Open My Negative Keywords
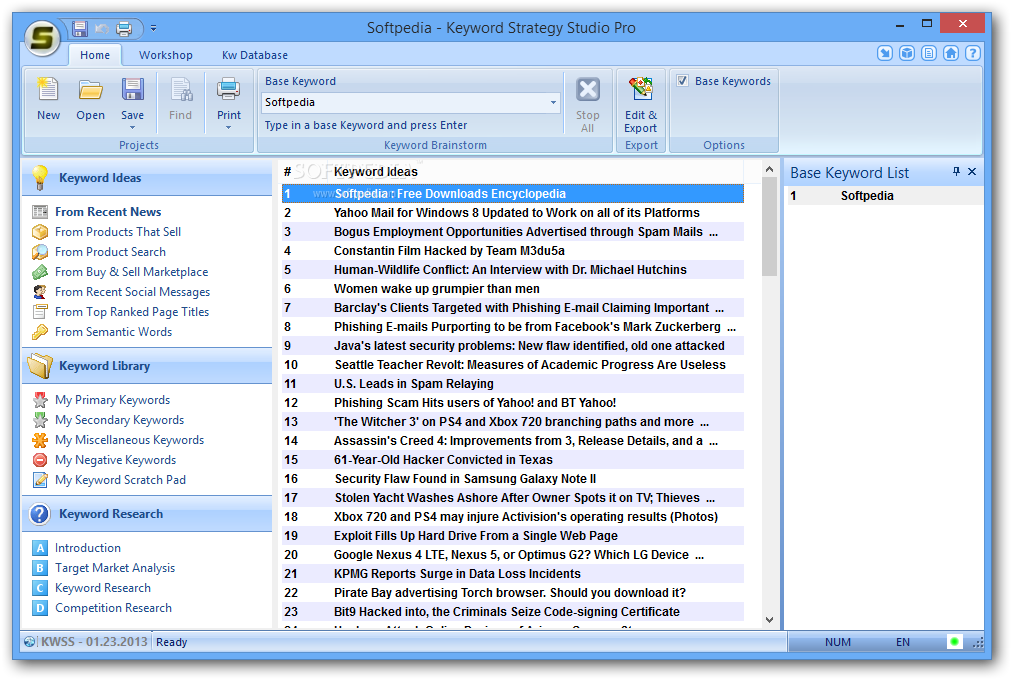Screen dimensions: 1012x680 (x=115, y=460)
